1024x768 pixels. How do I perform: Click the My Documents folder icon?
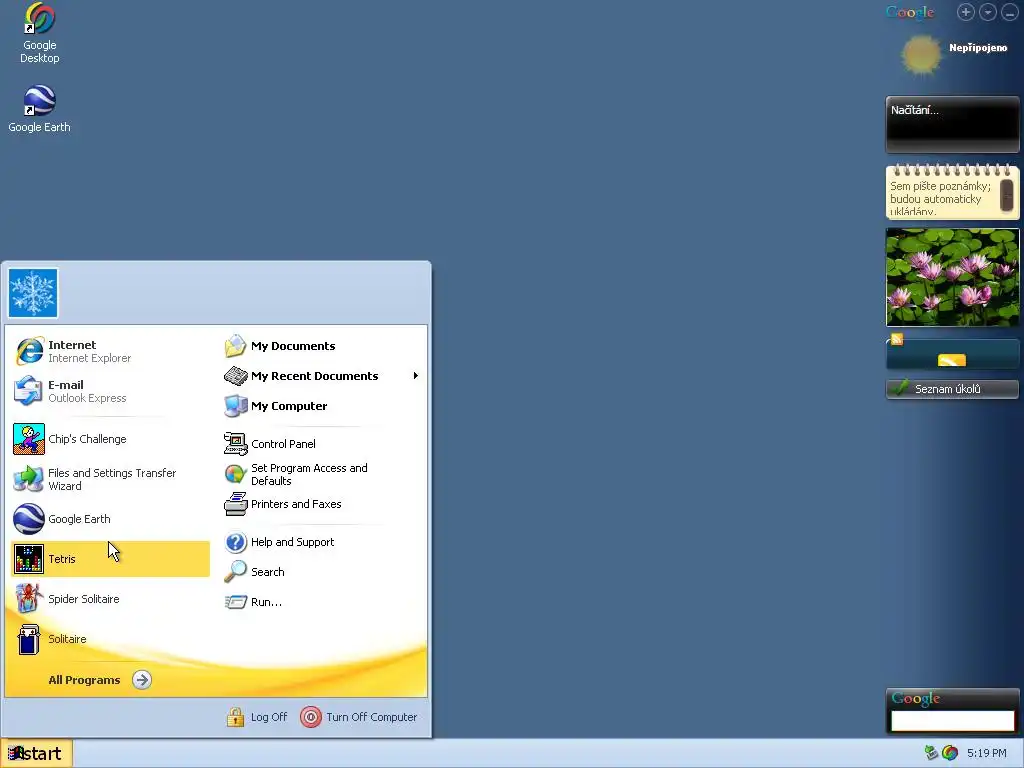235,346
